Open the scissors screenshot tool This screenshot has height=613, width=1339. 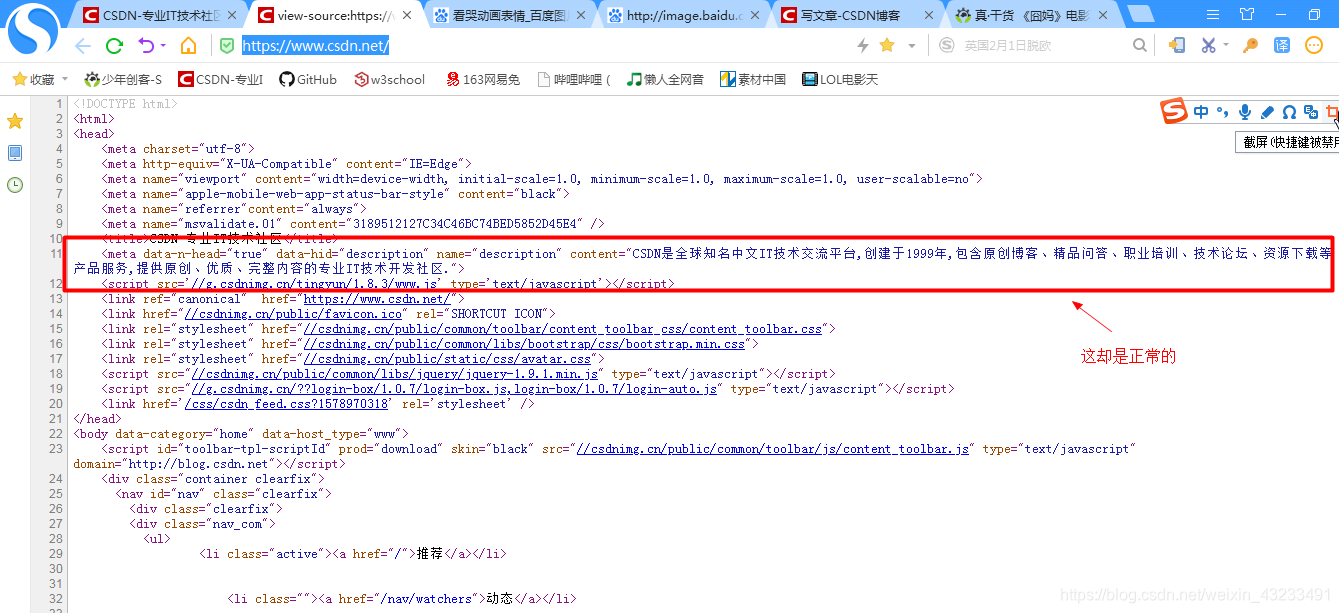pyautogui.click(x=1209, y=46)
